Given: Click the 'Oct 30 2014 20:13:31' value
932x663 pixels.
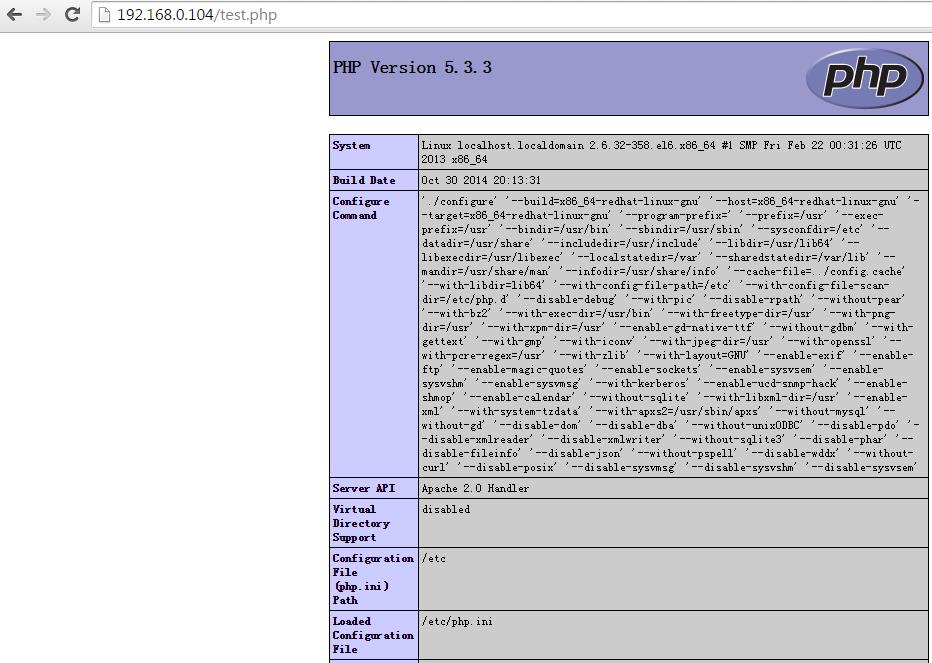Looking at the screenshot, I should tap(481, 180).
